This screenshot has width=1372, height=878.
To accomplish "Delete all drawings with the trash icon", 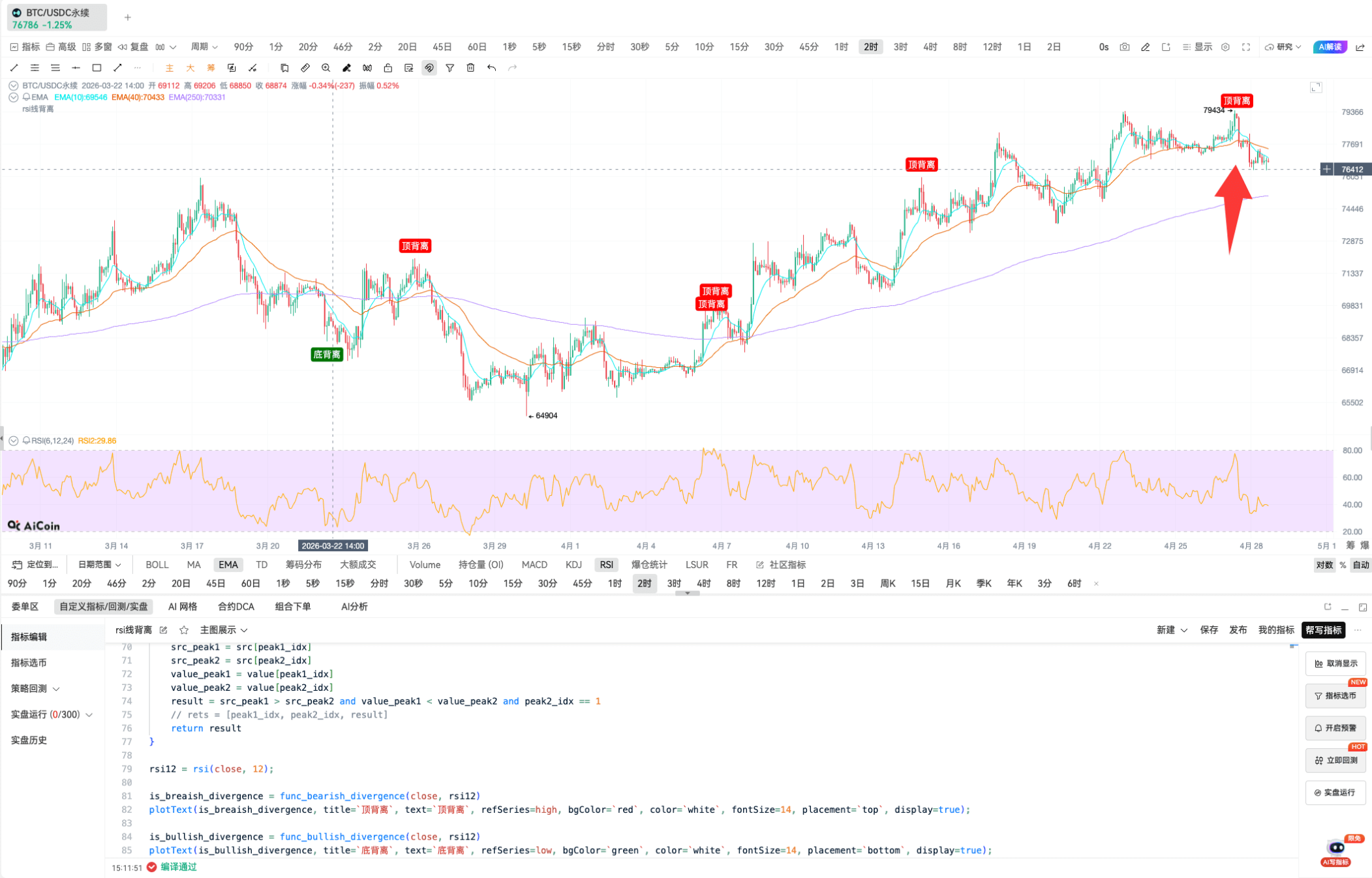I will pyautogui.click(x=470, y=68).
